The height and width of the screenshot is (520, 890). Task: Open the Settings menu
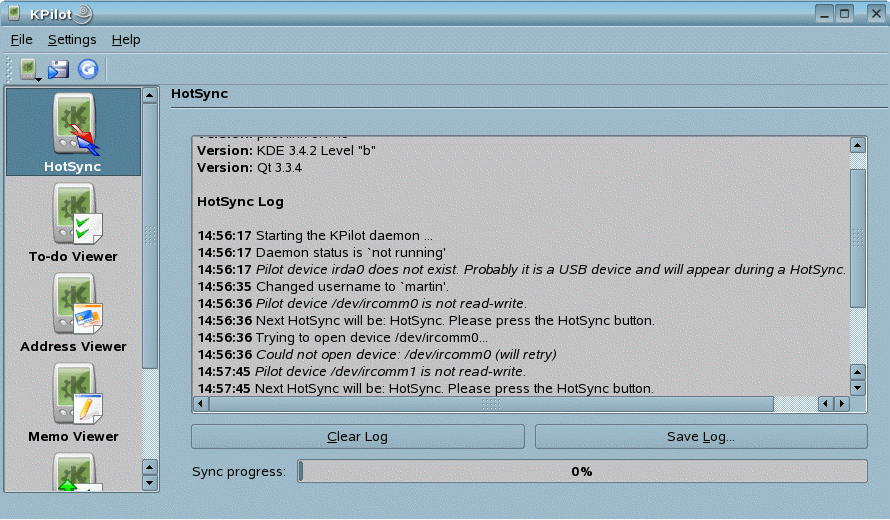[72, 40]
